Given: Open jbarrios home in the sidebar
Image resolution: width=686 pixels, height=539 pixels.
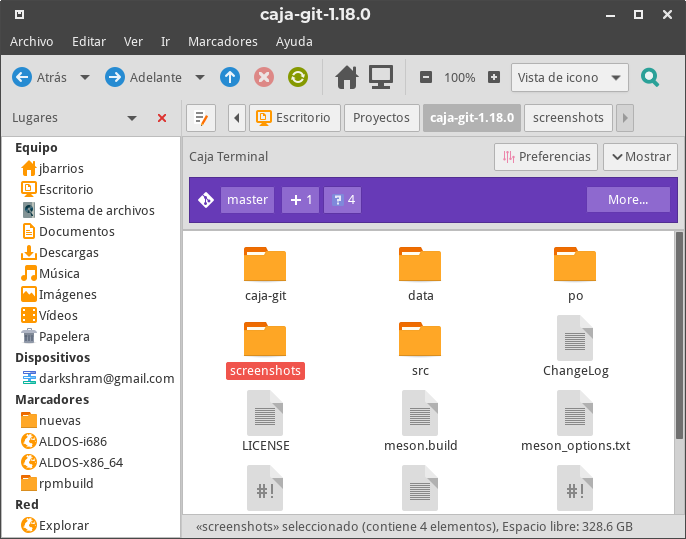Looking at the screenshot, I should coord(91,168).
